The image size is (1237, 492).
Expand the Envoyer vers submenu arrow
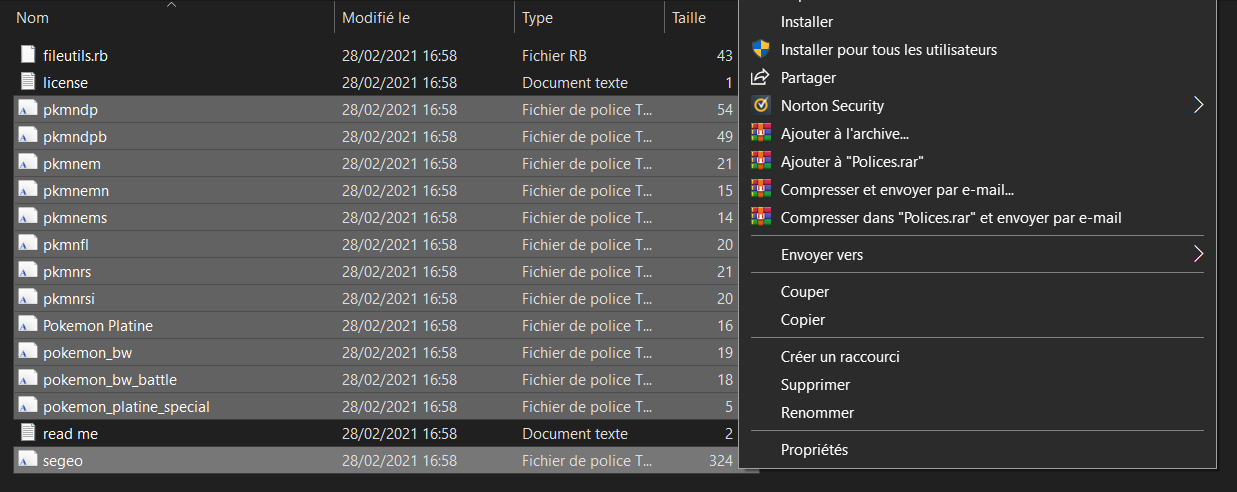[x=1198, y=255]
